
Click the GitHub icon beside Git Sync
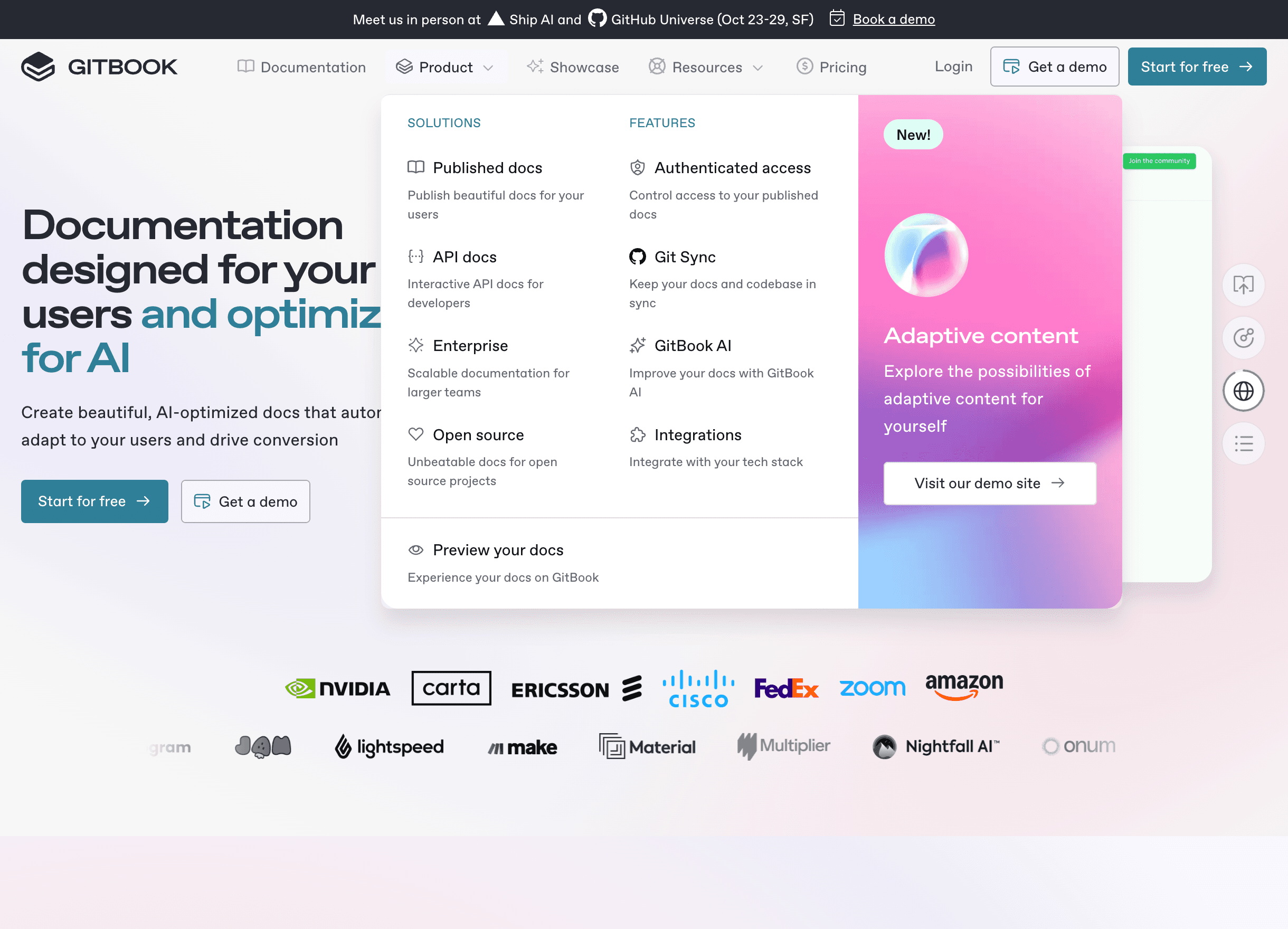tap(637, 257)
